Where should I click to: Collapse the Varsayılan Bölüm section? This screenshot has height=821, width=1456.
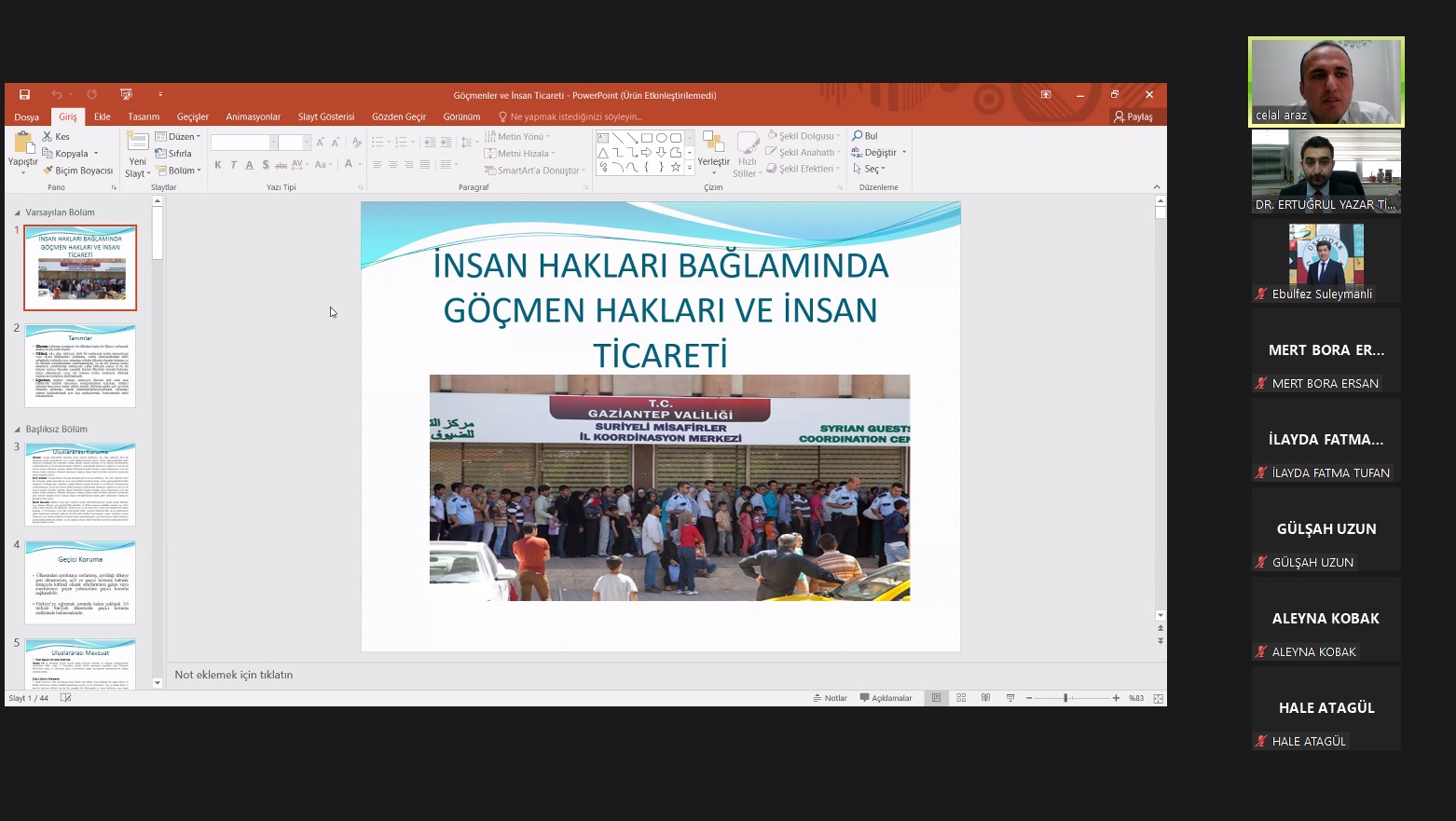point(17,212)
